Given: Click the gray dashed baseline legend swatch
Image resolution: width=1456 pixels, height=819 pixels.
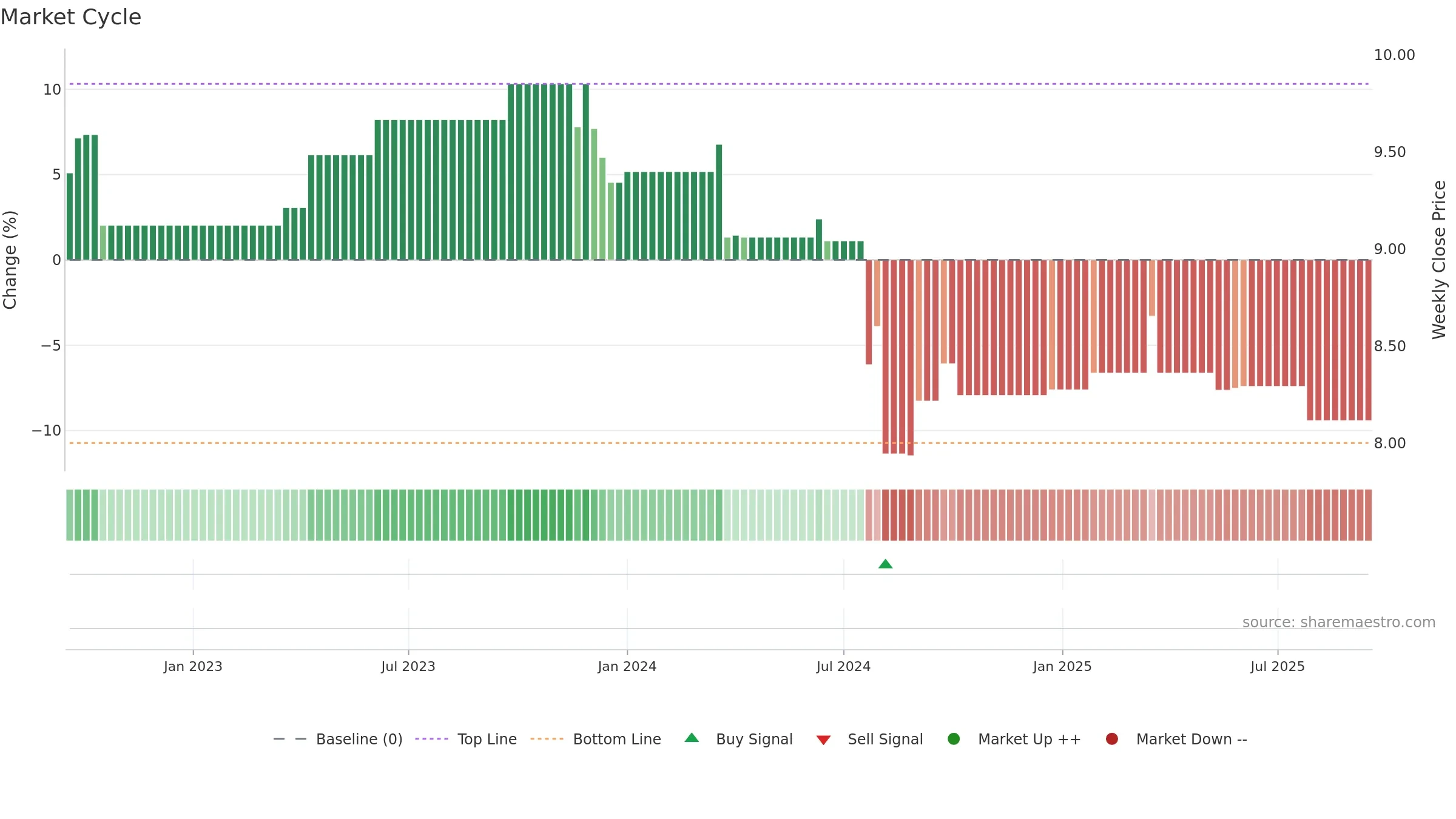Looking at the screenshot, I should point(289,739).
